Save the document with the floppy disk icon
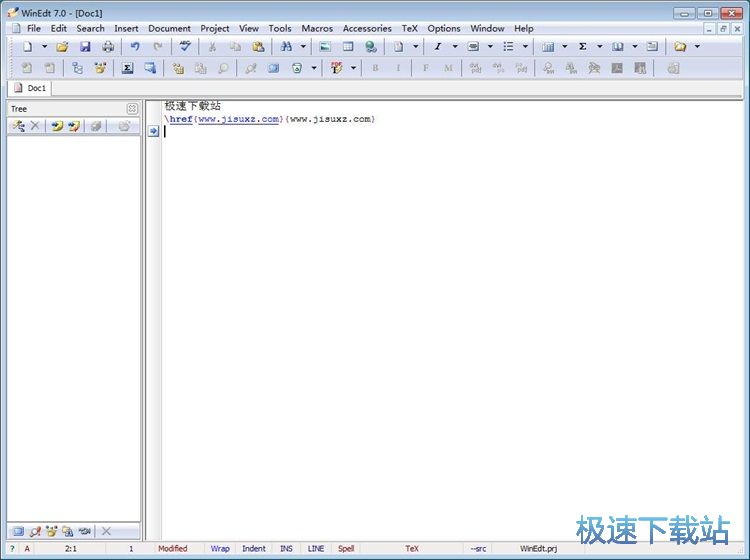750x560 pixels. 85,46
